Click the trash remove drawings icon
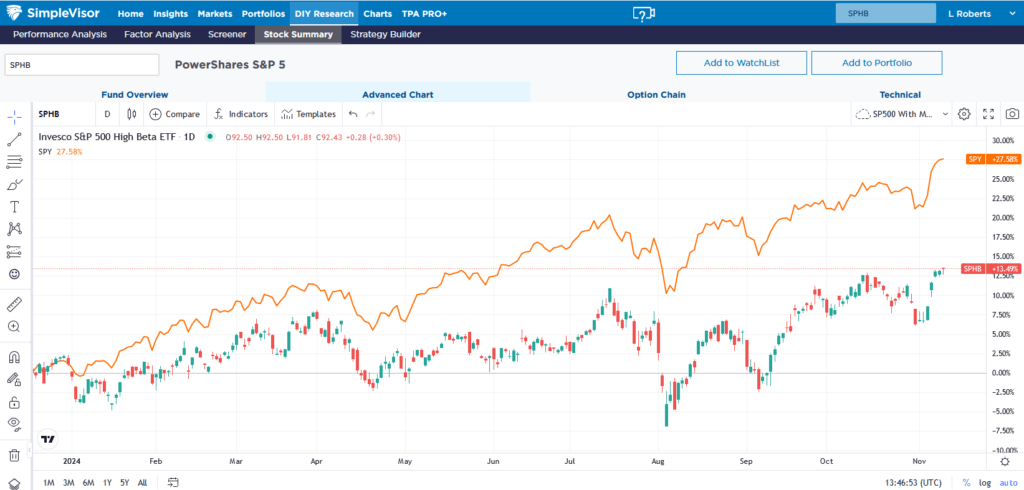The height and width of the screenshot is (490, 1024). point(14,455)
